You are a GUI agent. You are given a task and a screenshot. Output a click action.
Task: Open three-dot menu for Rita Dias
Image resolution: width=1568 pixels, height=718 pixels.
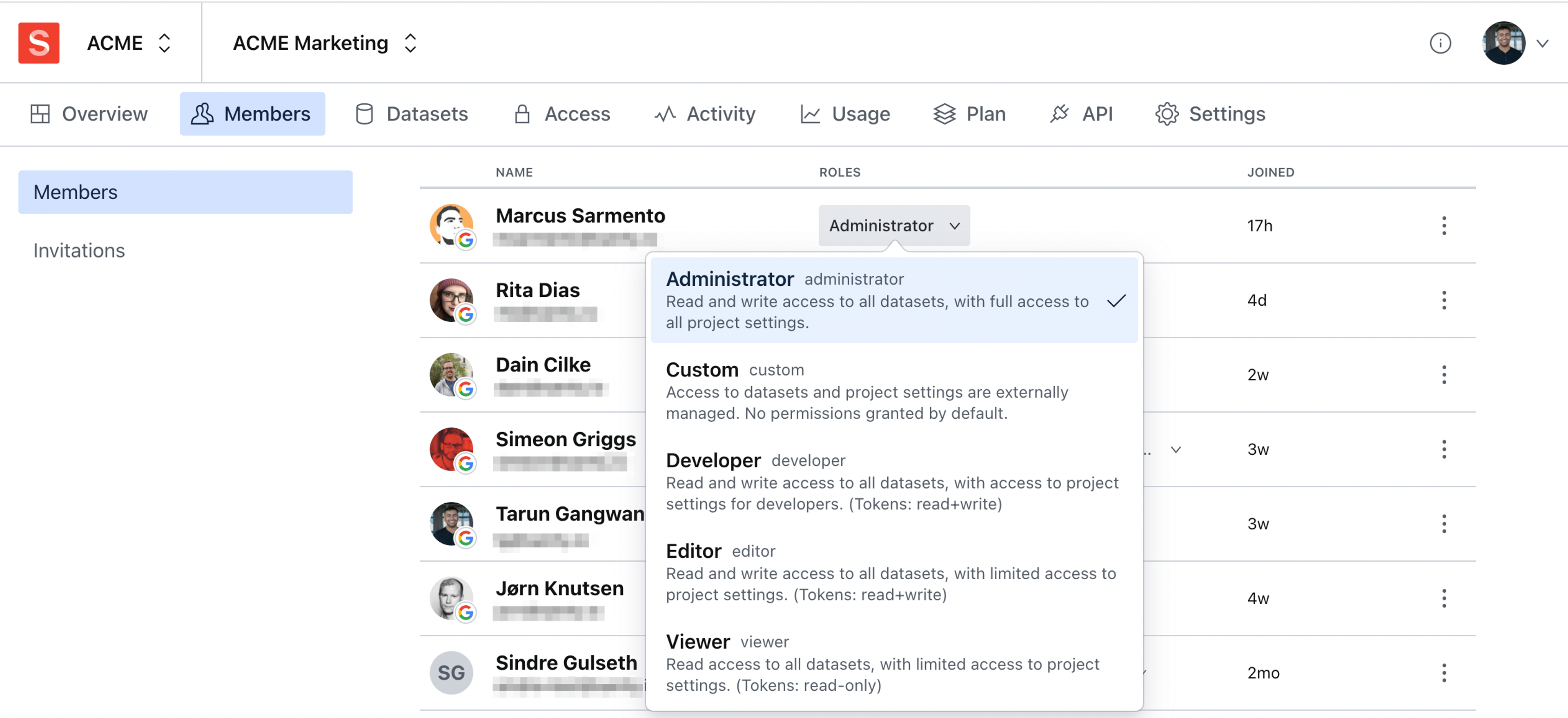[x=1443, y=300]
